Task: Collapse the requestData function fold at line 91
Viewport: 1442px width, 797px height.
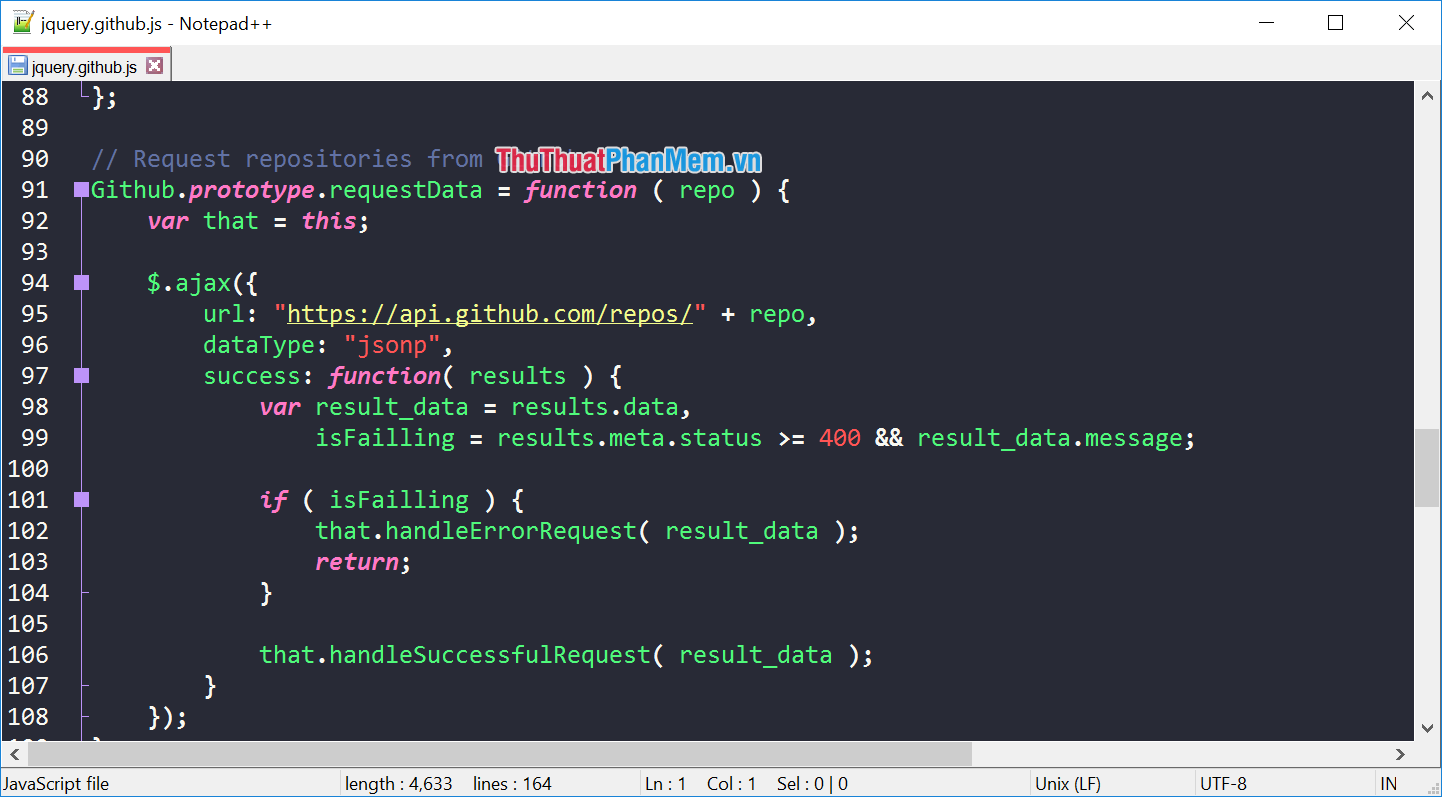Action: pyautogui.click(x=82, y=190)
